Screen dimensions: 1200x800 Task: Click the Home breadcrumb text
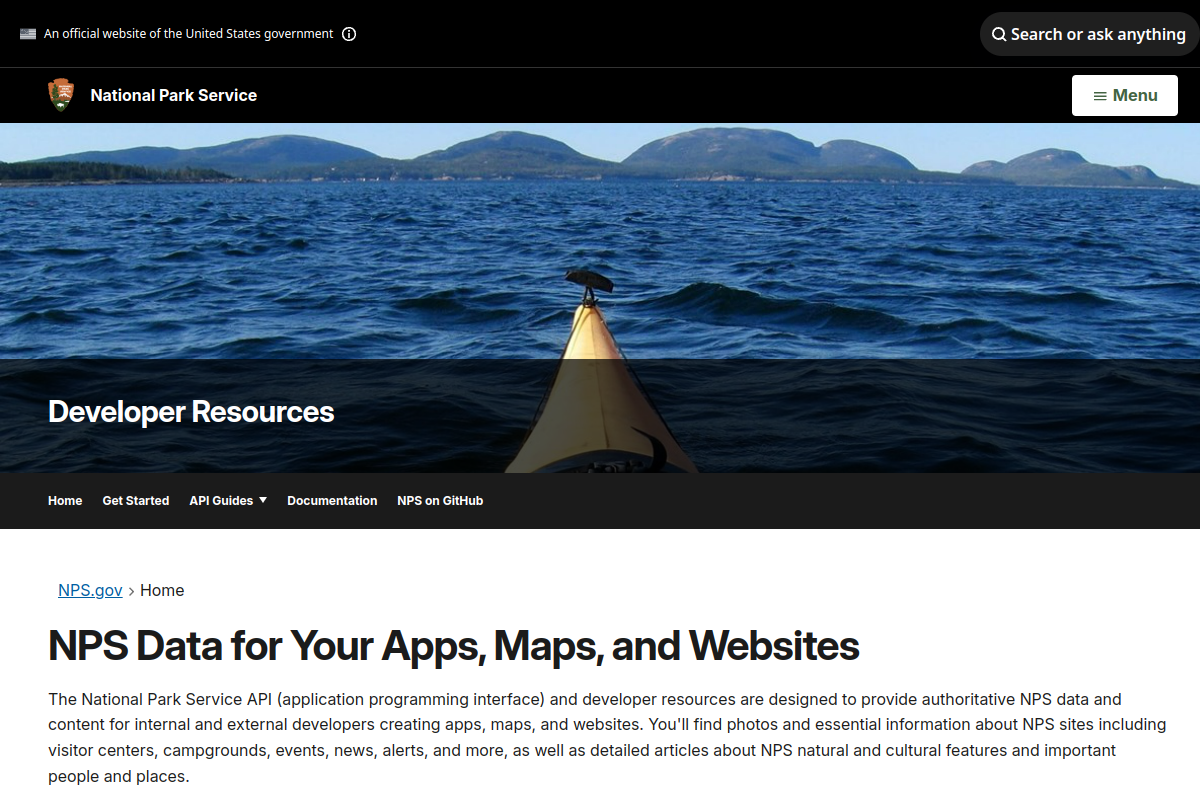click(162, 590)
